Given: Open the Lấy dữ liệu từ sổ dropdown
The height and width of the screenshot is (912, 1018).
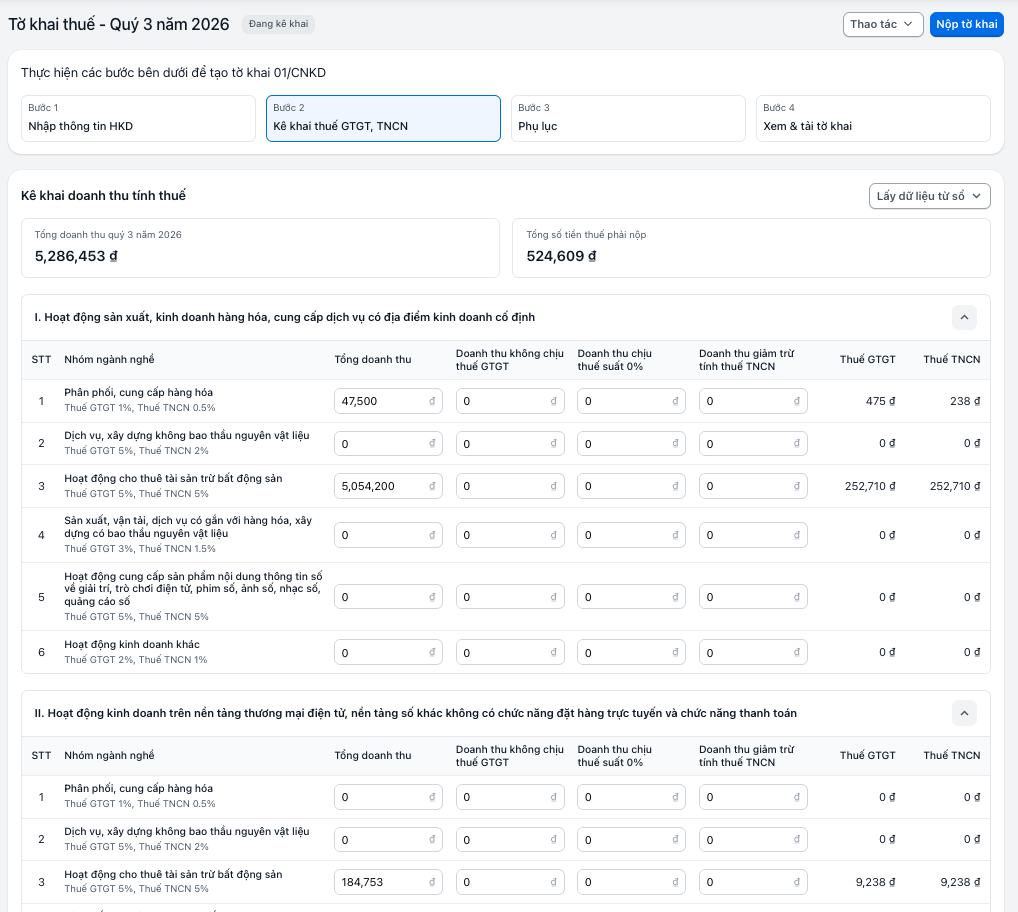Looking at the screenshot, I should point(929,196).
